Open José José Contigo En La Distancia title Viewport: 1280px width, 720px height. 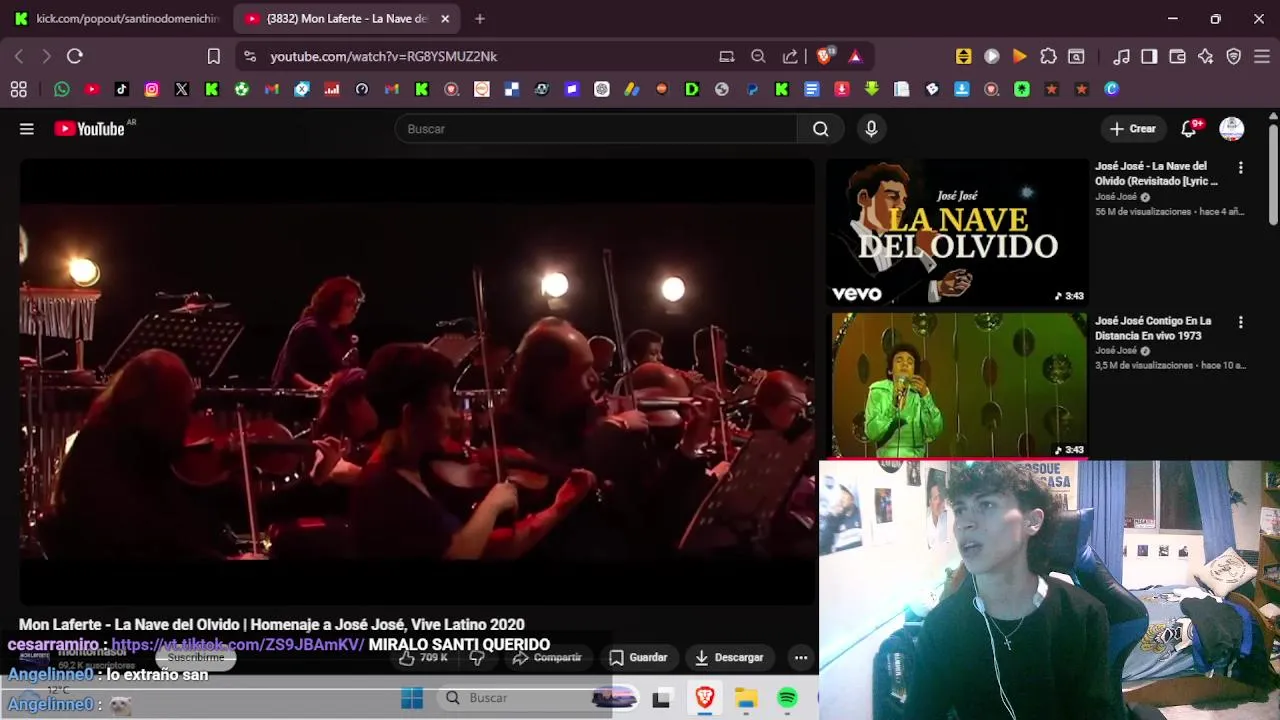point(1153,328)
